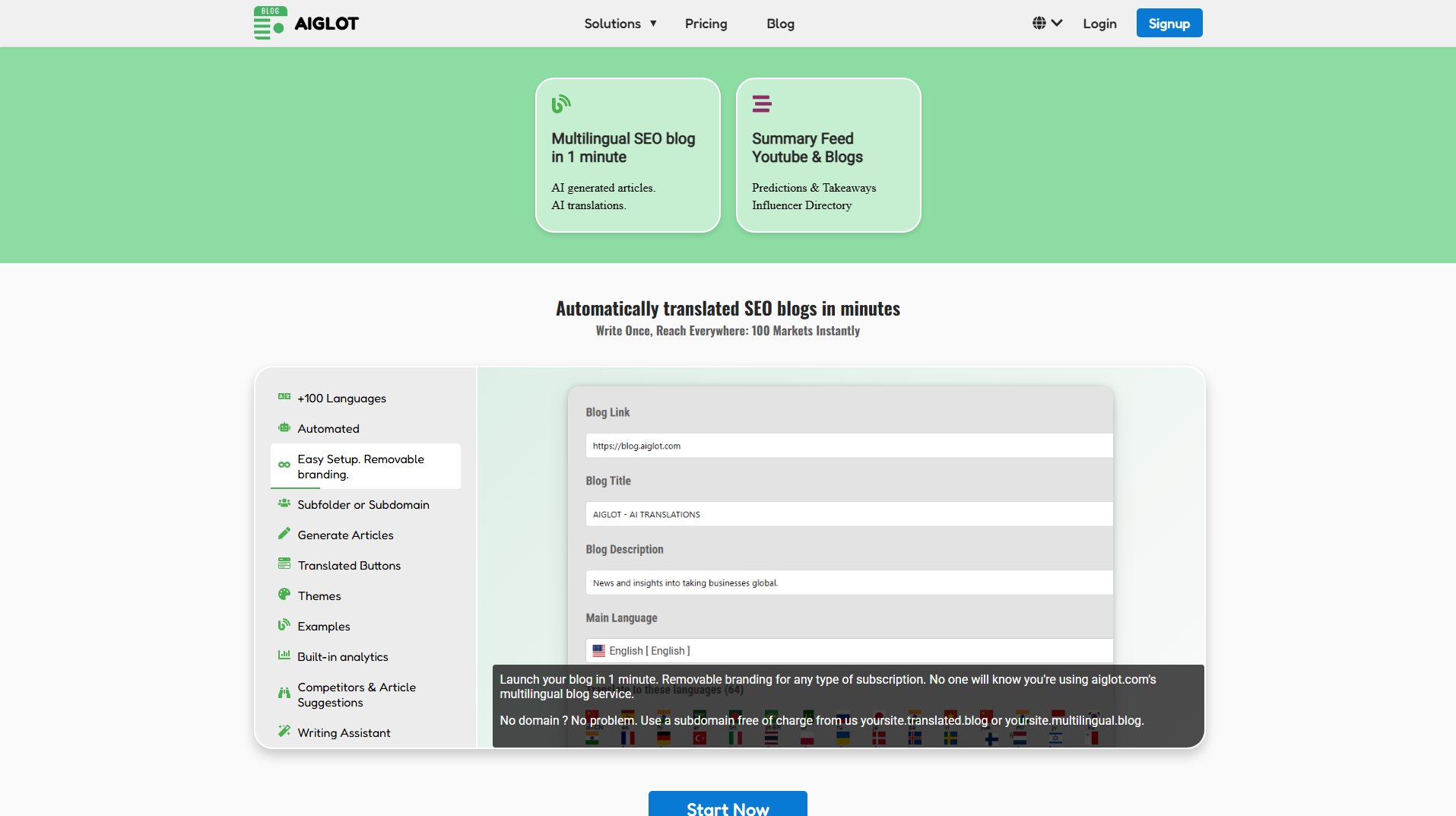Open the Main Language English selector
The image size is (1456, 816).
tap(849, 651)
